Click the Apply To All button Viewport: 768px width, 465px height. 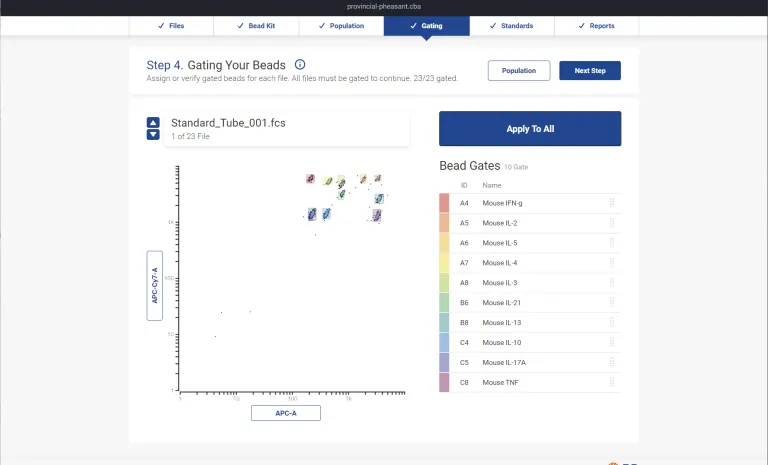(530, 129)
